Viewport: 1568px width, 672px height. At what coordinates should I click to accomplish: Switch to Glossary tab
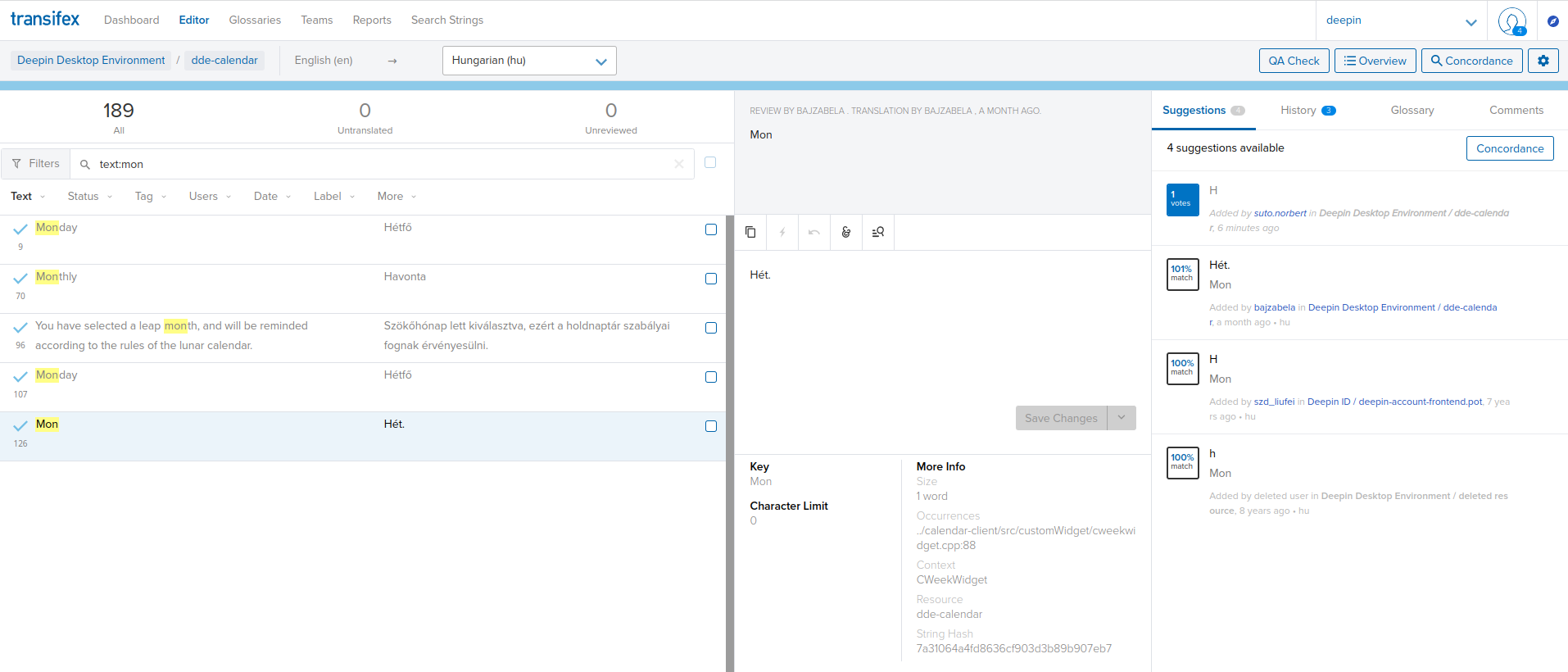click(1412, 111)
